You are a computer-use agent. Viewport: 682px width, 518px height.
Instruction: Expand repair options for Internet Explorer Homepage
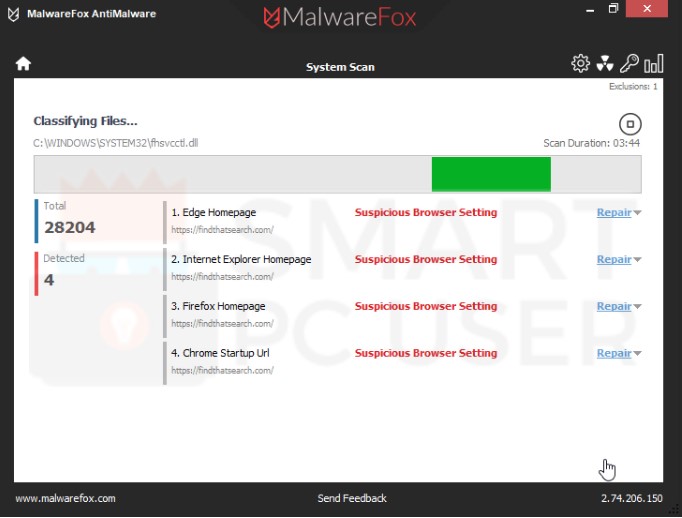637,260
